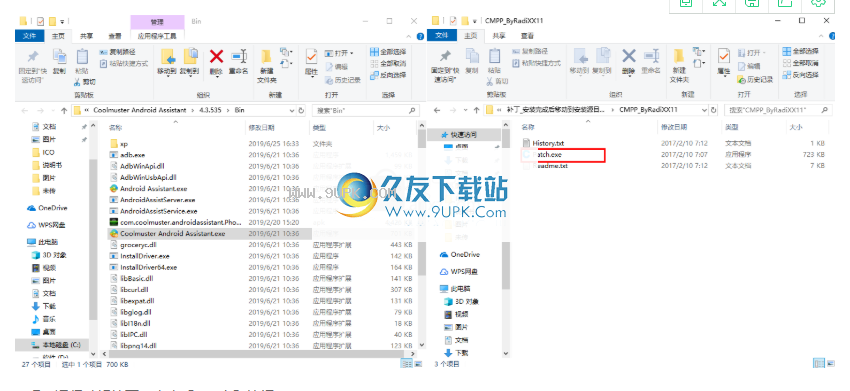The image size is (850, 391).
Task: Open recent locations arrow in CMPP_ByRadiXX11 window
Action: click(x=465, y=110)
